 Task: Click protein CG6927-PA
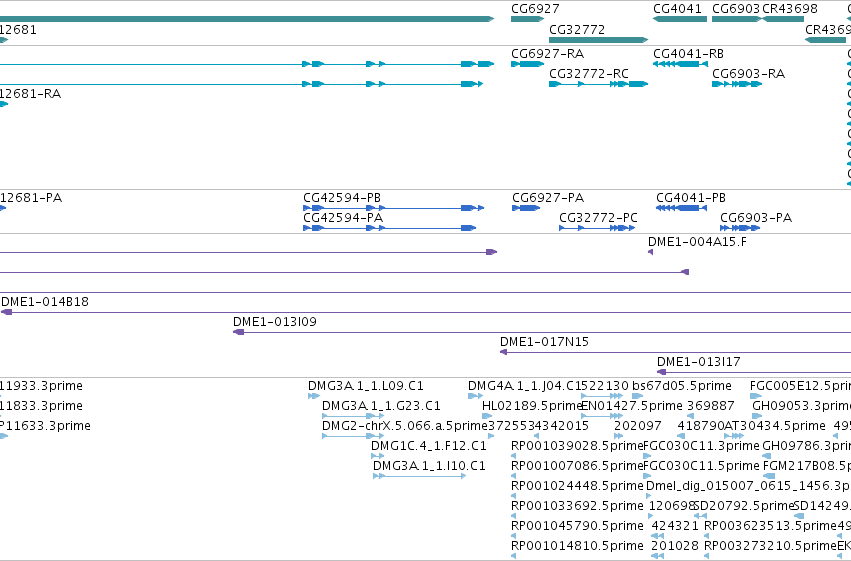(526, 208)
